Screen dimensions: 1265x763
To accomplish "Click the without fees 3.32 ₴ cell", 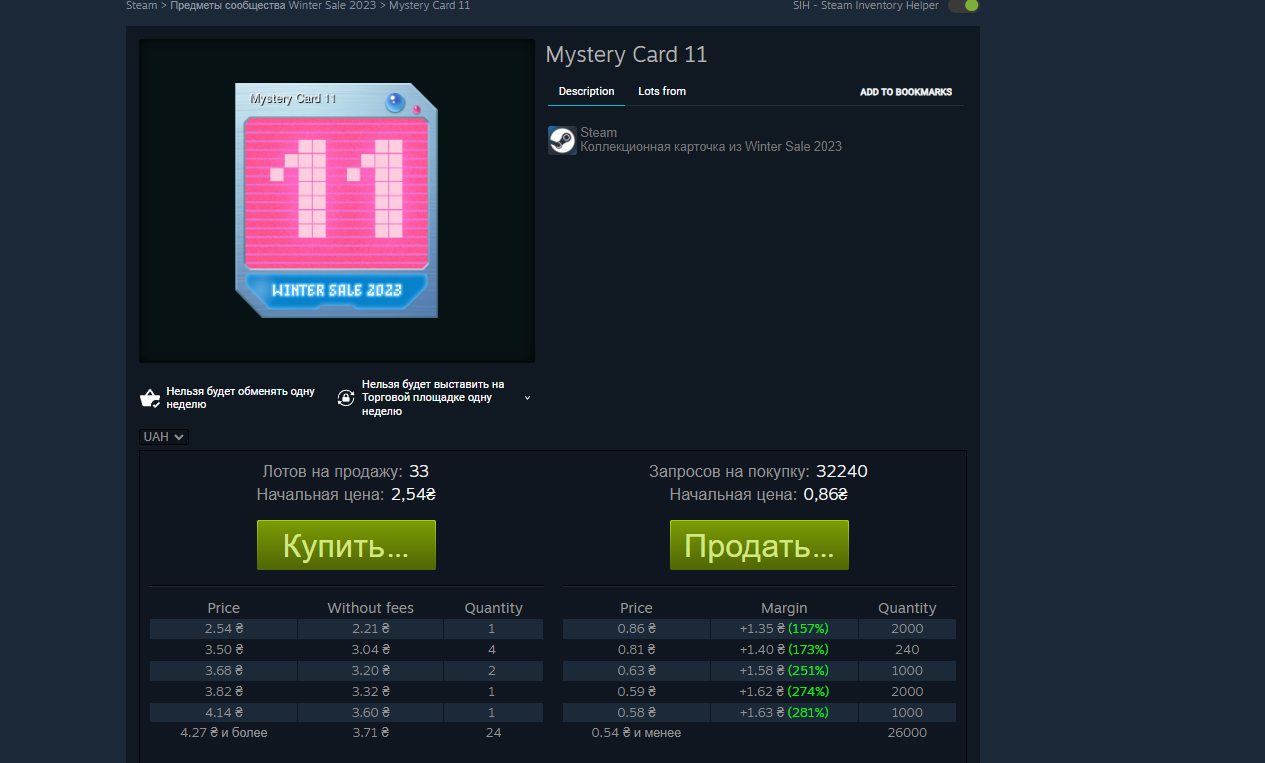I will 371,692.
